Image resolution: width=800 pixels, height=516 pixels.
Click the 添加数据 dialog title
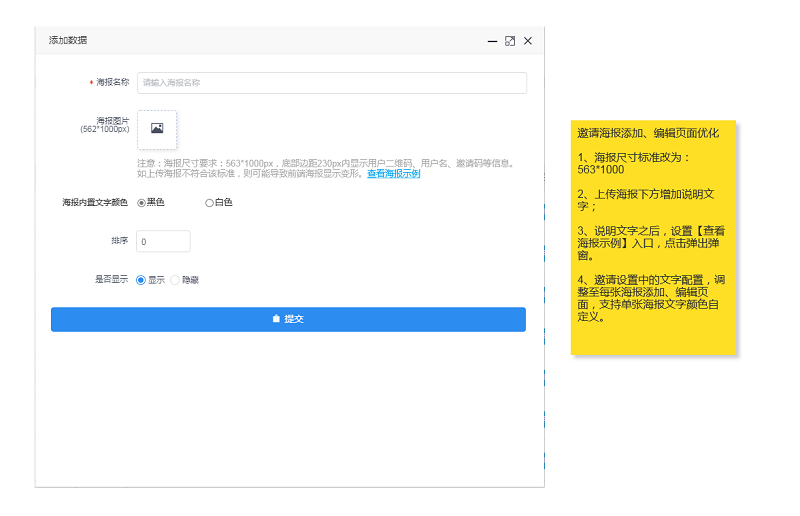pos(68,40)
